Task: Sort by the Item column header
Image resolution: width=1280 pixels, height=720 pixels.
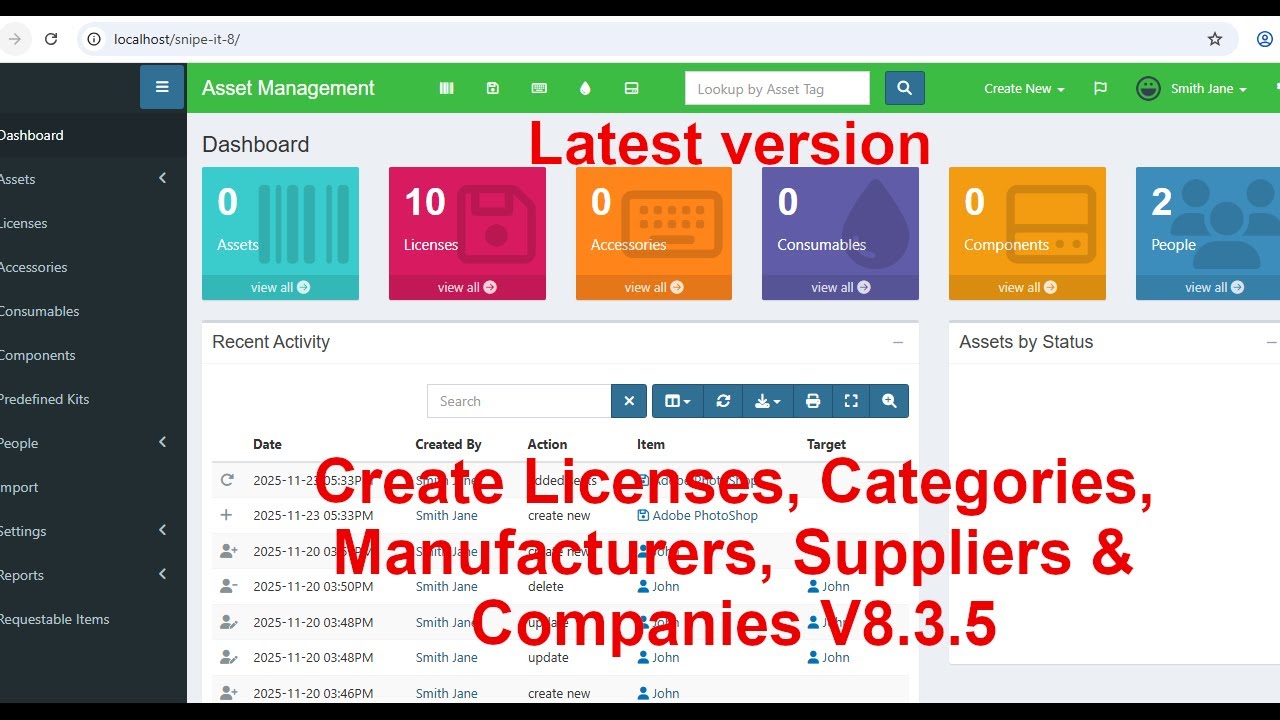Action: click(651, 444)
